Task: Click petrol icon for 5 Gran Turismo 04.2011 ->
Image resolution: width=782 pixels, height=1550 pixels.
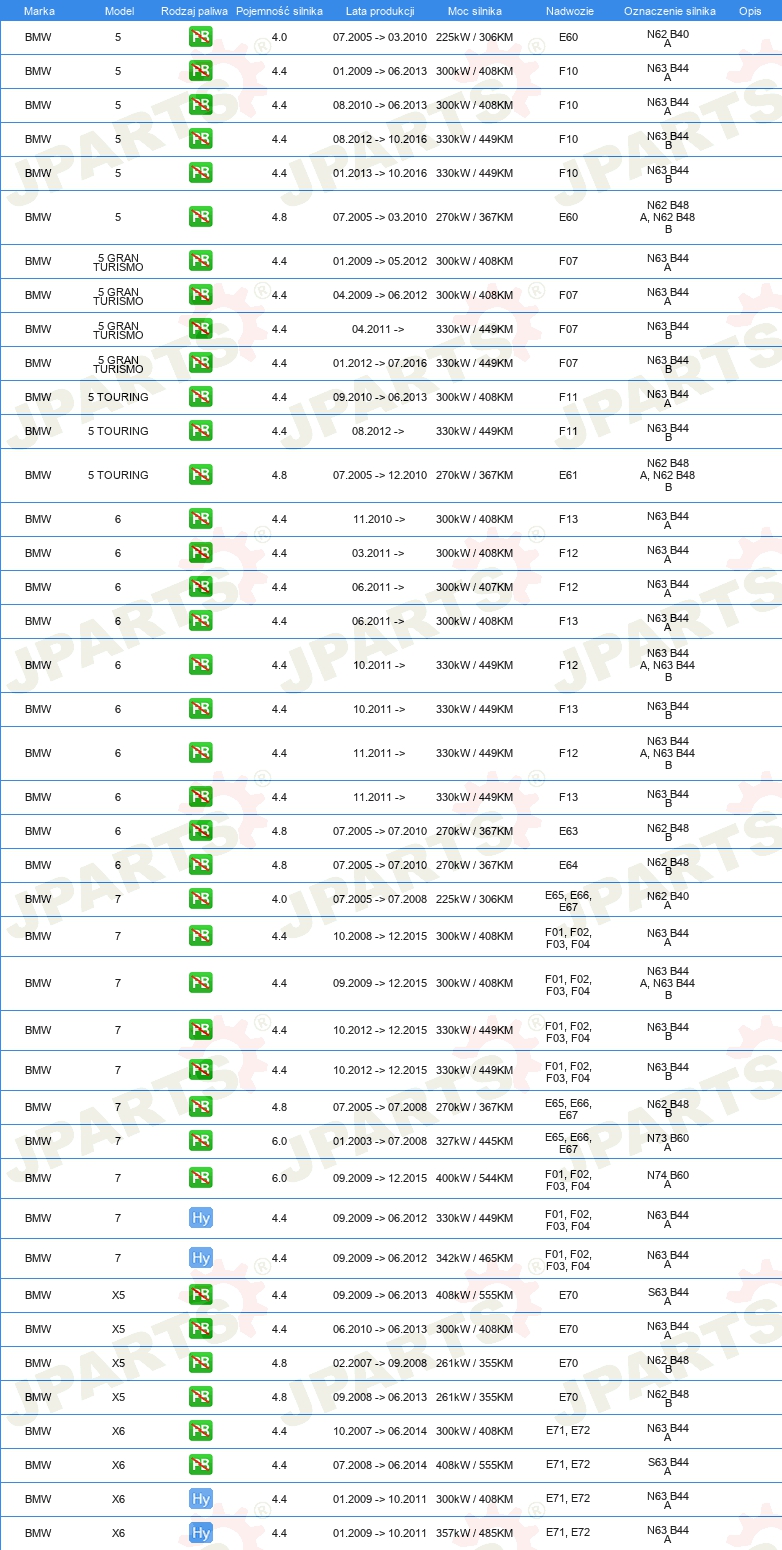Action: coord(200,329)
